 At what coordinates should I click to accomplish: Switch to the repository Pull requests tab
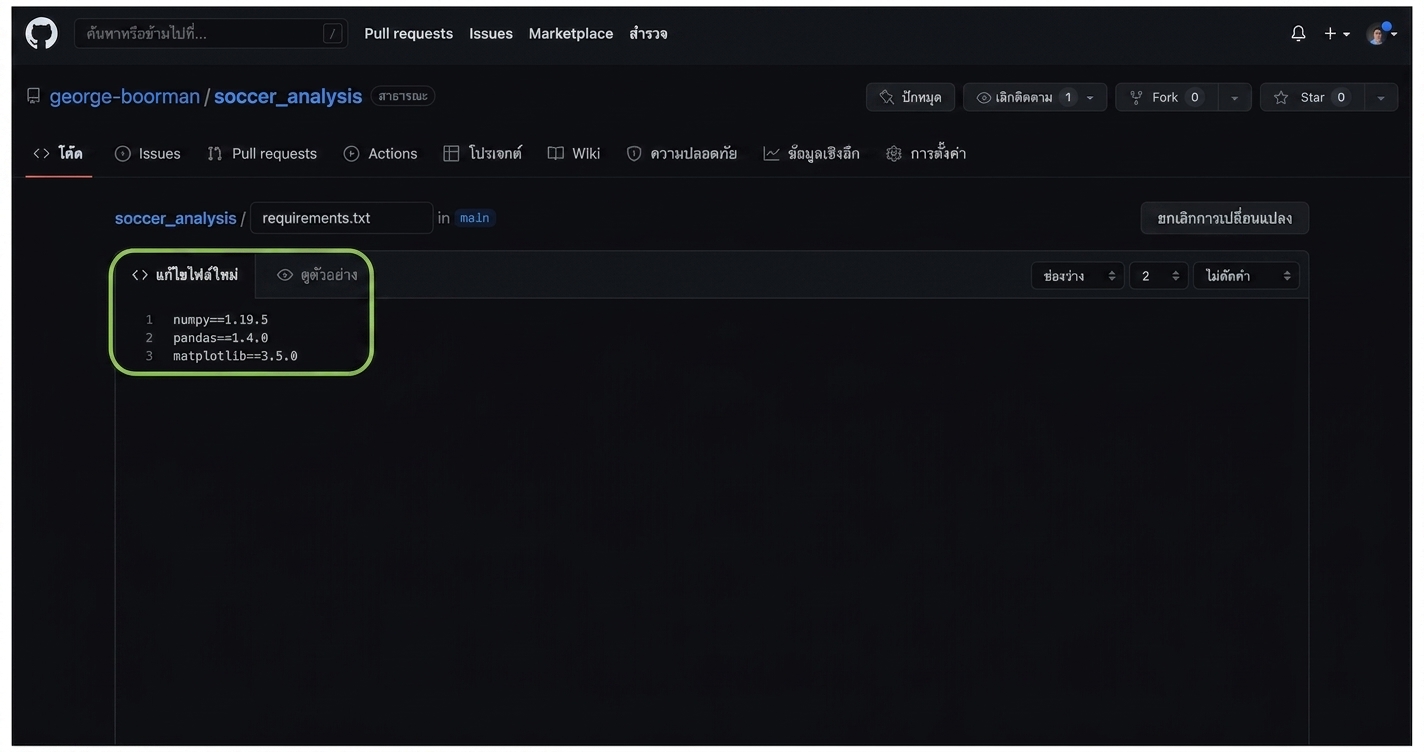click(262, 153)
